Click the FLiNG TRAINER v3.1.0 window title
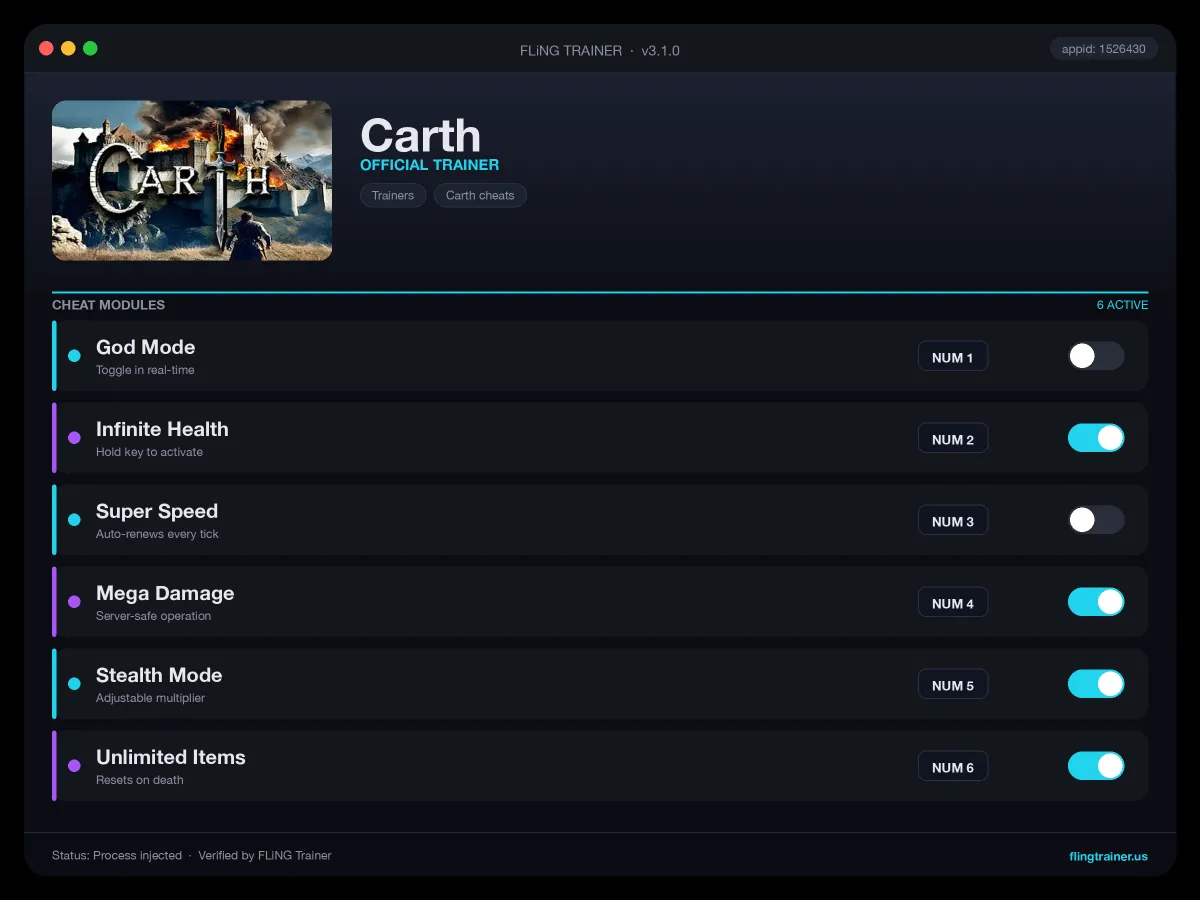Image resolution: width=1200 pixels, height=900 pixels. click(600, 50)
